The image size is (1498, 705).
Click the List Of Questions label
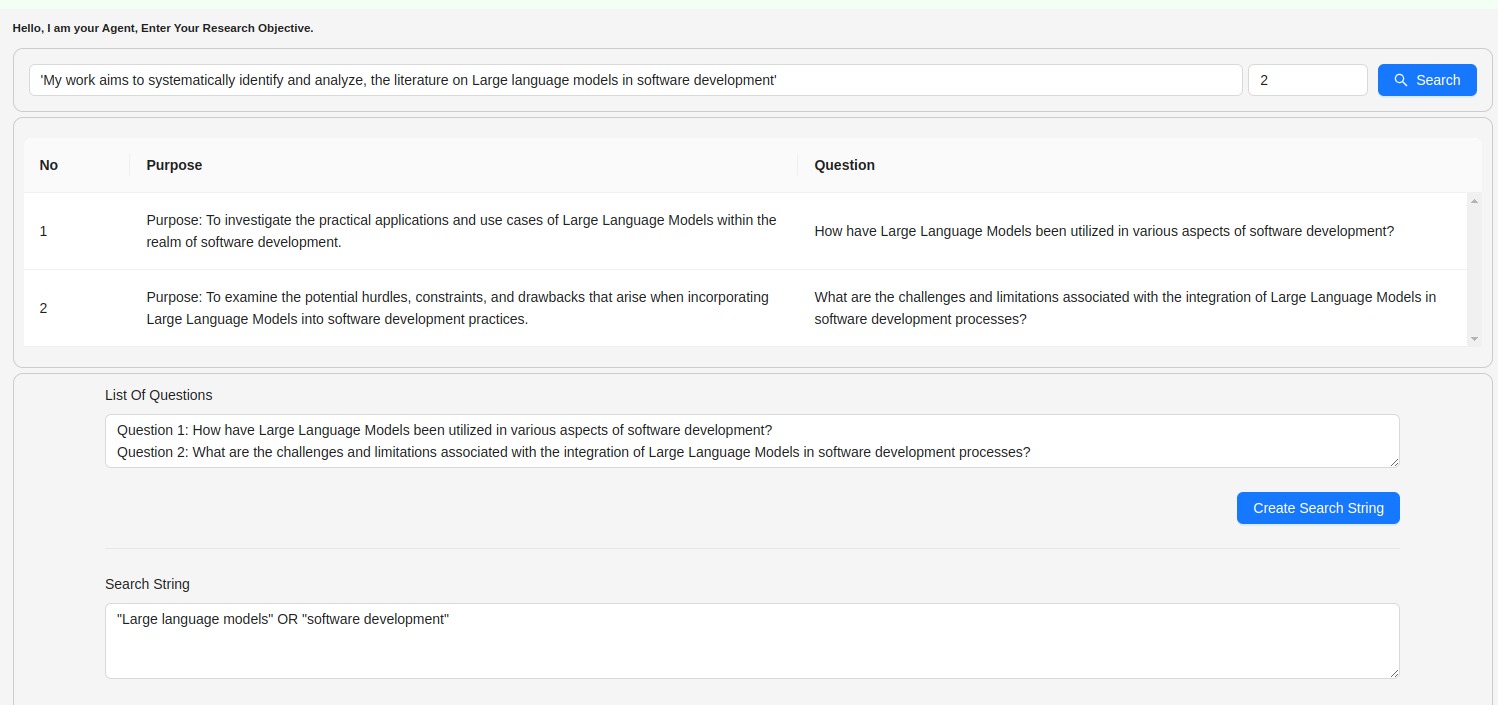tap(159, 395)
